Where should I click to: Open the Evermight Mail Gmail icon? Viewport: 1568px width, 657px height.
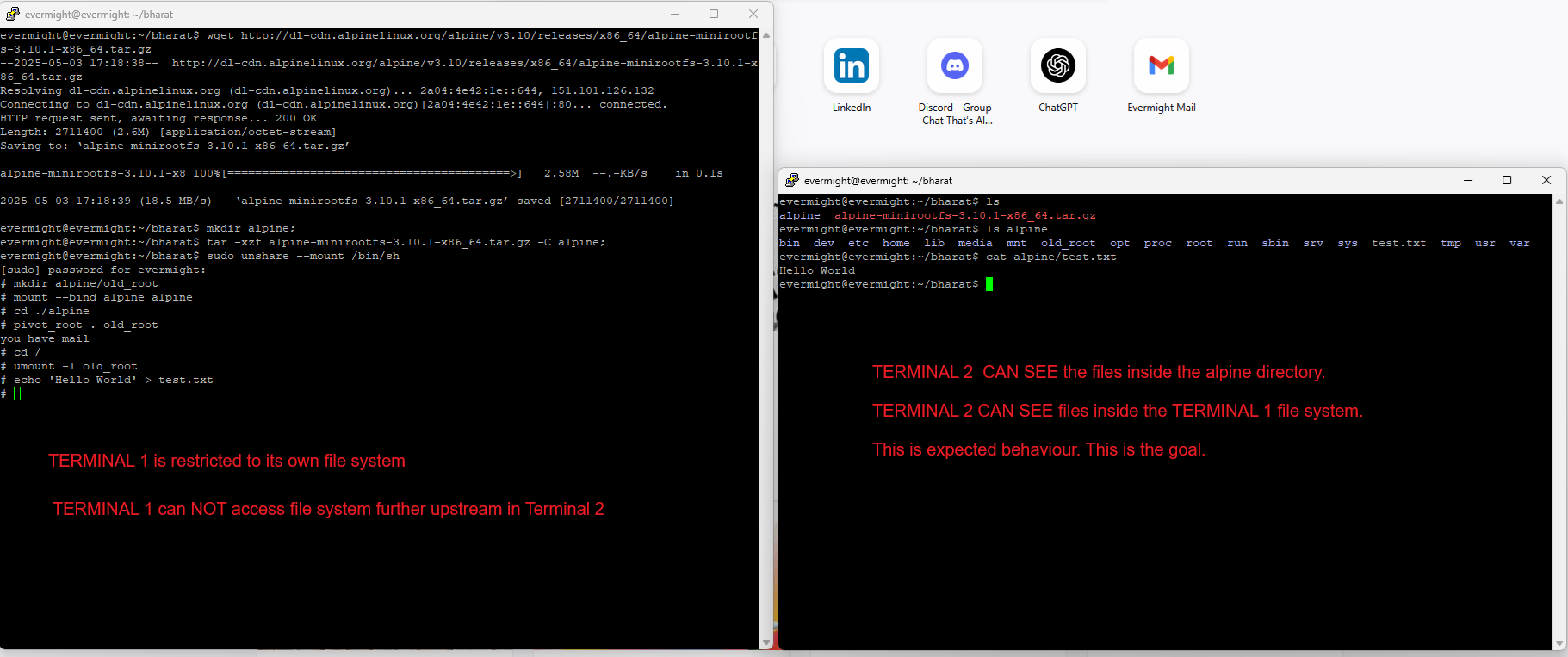pos(1161,66)
